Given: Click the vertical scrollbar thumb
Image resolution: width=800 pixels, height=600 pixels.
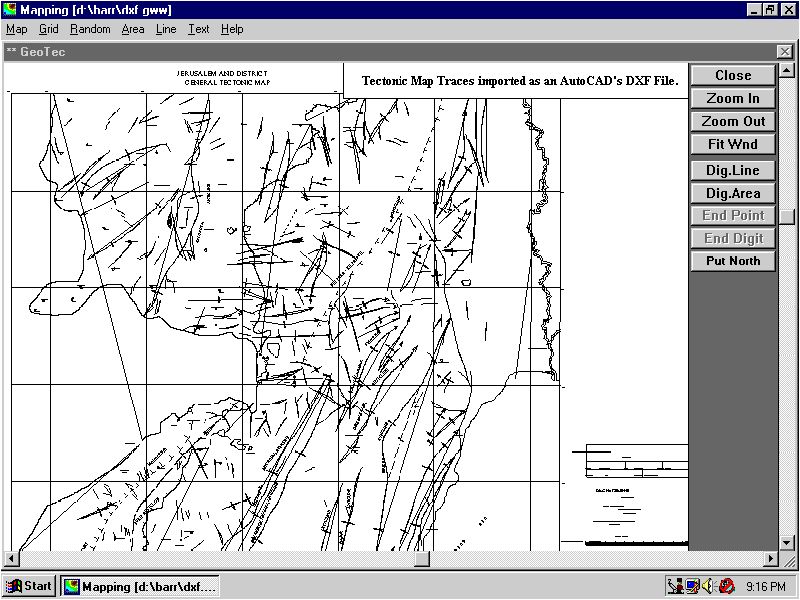Looking at the screenshot, I should point(787,217).
